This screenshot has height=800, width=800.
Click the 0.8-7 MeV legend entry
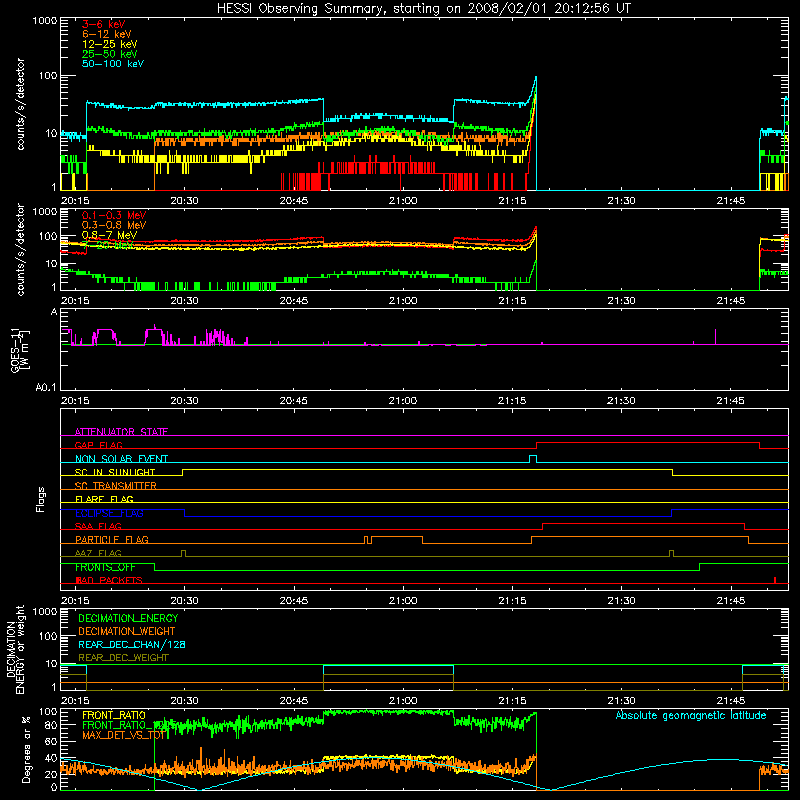(x=110, y=235)
